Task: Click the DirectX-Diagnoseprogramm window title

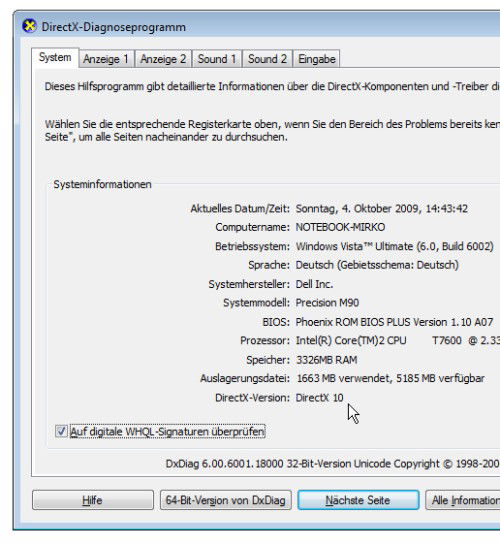Action: click(x=114, y=27)
